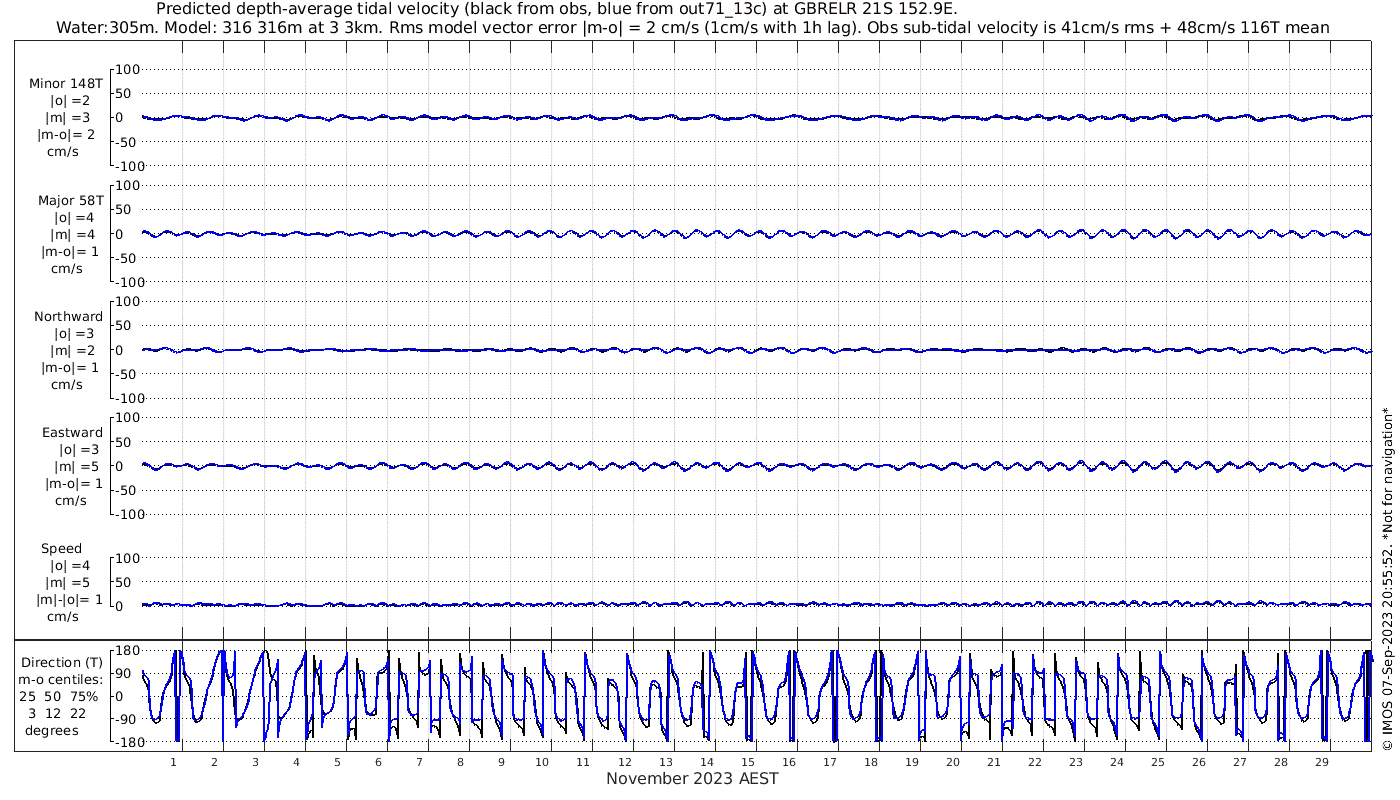Click '|m|-|o|= 1' under the Speed label
Screen dimensions: 1400x800
[68, 599]
